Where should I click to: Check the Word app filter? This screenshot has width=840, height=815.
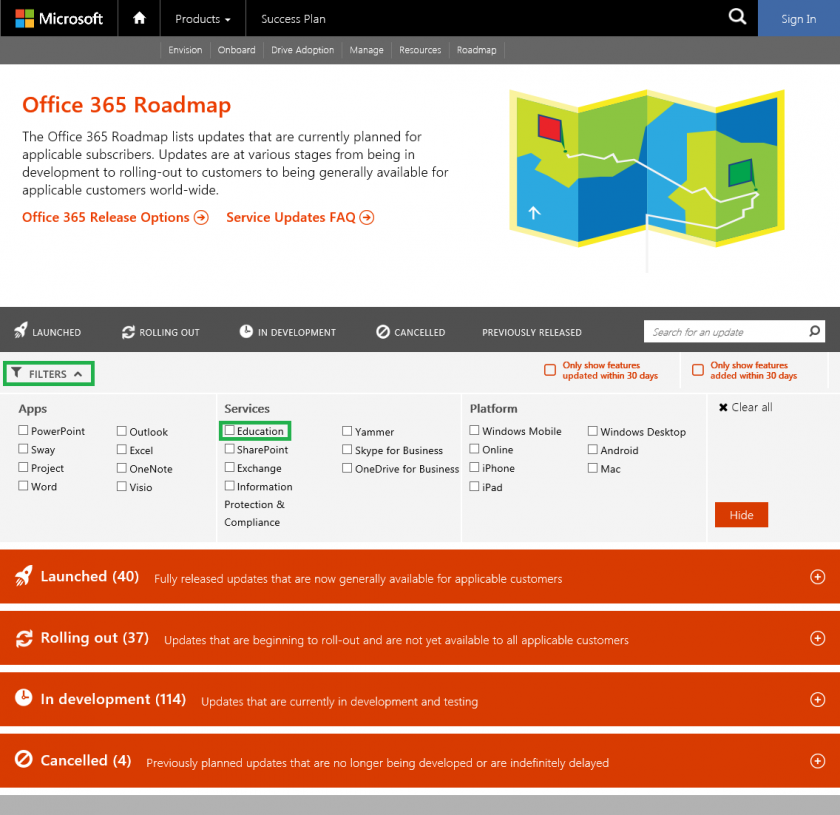coord(23,485)
